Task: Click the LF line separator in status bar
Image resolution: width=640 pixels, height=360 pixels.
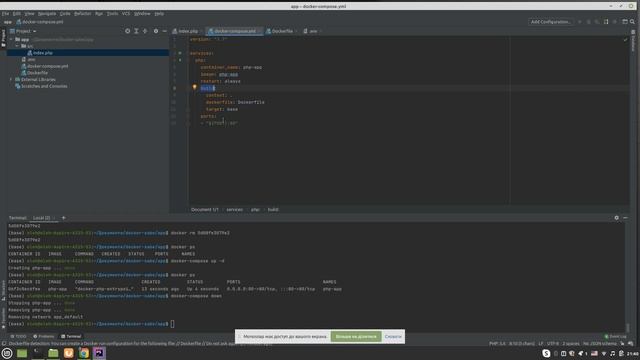Action: (x=541, y=344)
